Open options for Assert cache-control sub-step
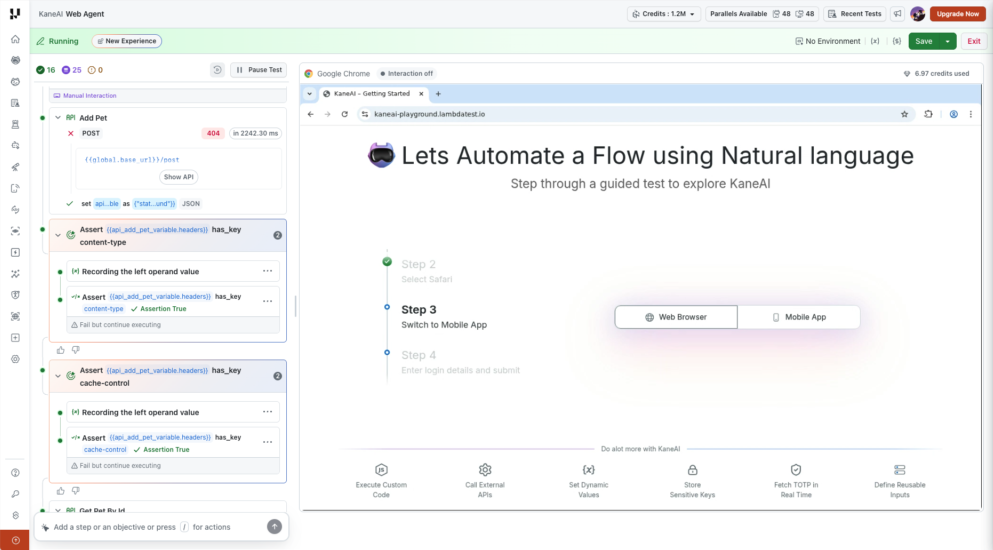The height and width of the screenshot is (550, 993). tap(268, 442)
